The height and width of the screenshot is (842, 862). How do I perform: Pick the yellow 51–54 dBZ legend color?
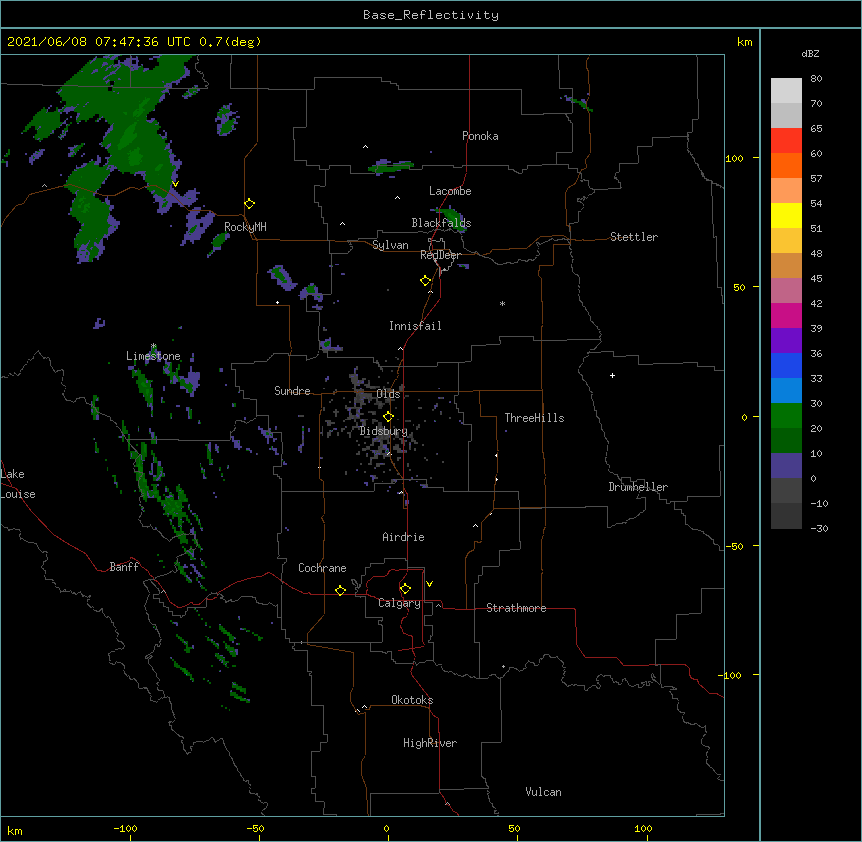click(x=786, y=215)
